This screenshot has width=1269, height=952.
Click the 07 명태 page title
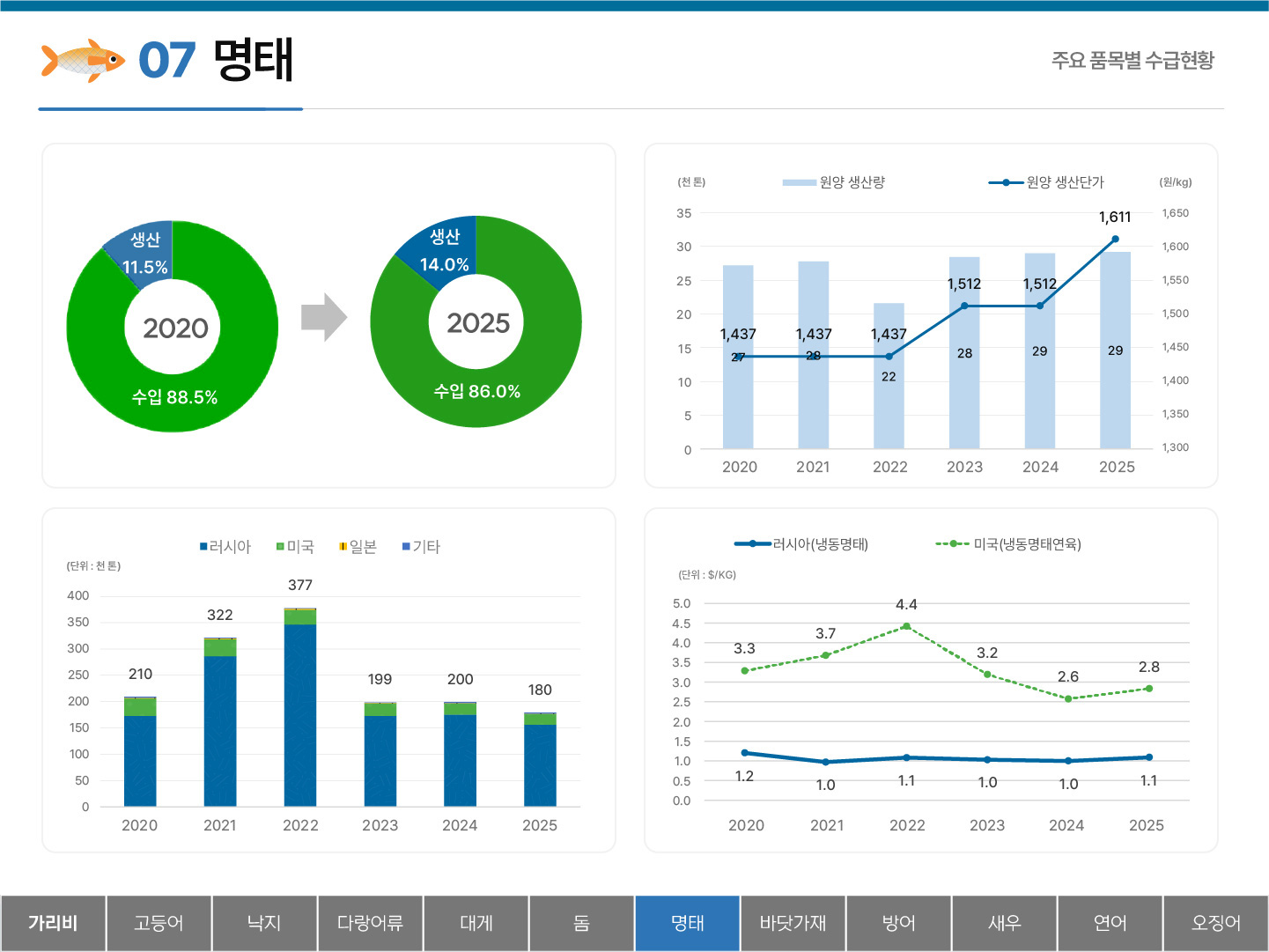pyautogui.click(x=216, y=60)
